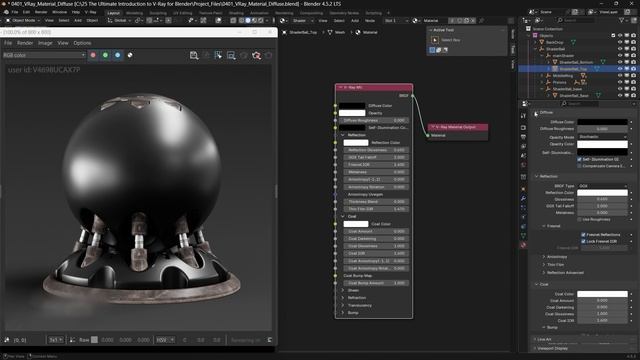The height and width of the screenshot is (360, 640).
Task: Toggle render camera icon for ShaderBall_Bottom row
Action: coord(633,62)
